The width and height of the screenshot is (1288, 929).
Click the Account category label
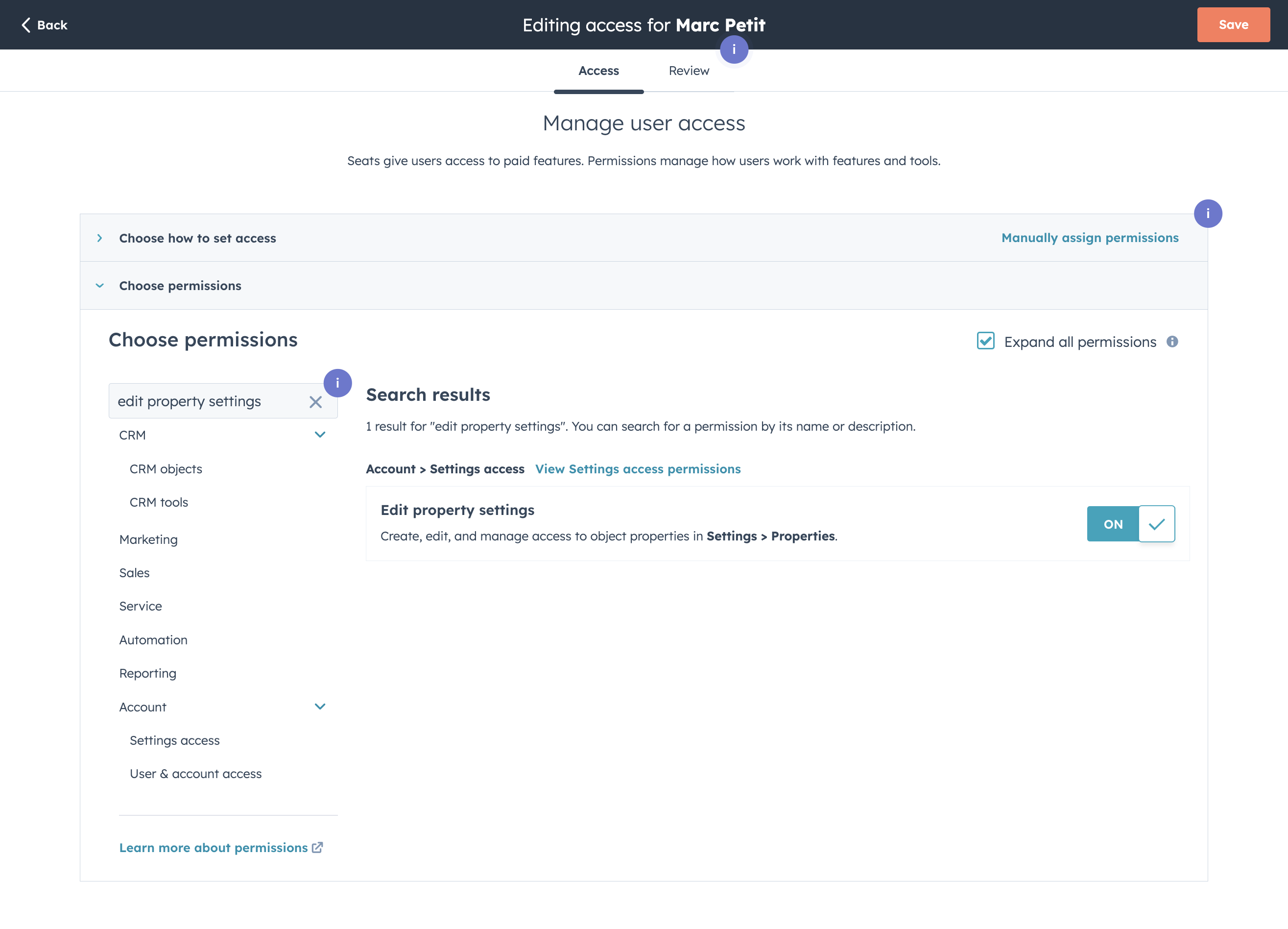click(143, 707)
